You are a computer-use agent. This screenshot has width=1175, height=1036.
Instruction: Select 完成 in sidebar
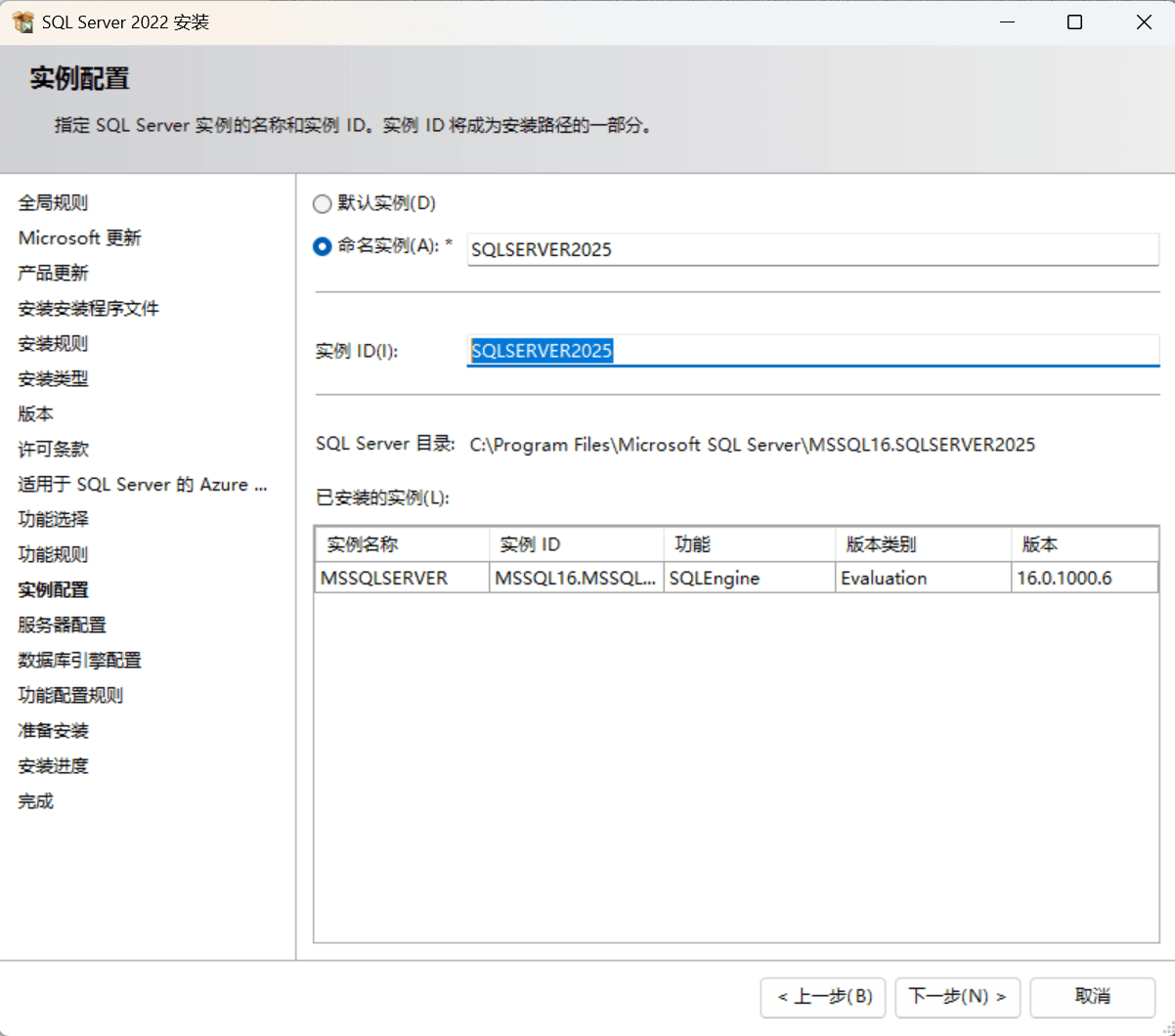tap(35, 800)
